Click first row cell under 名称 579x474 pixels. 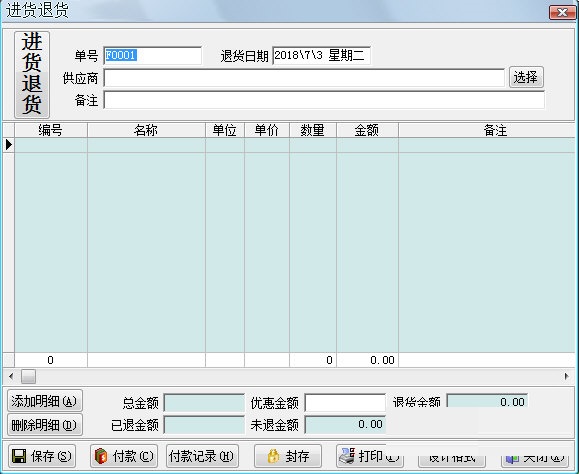tap(146, 145)
